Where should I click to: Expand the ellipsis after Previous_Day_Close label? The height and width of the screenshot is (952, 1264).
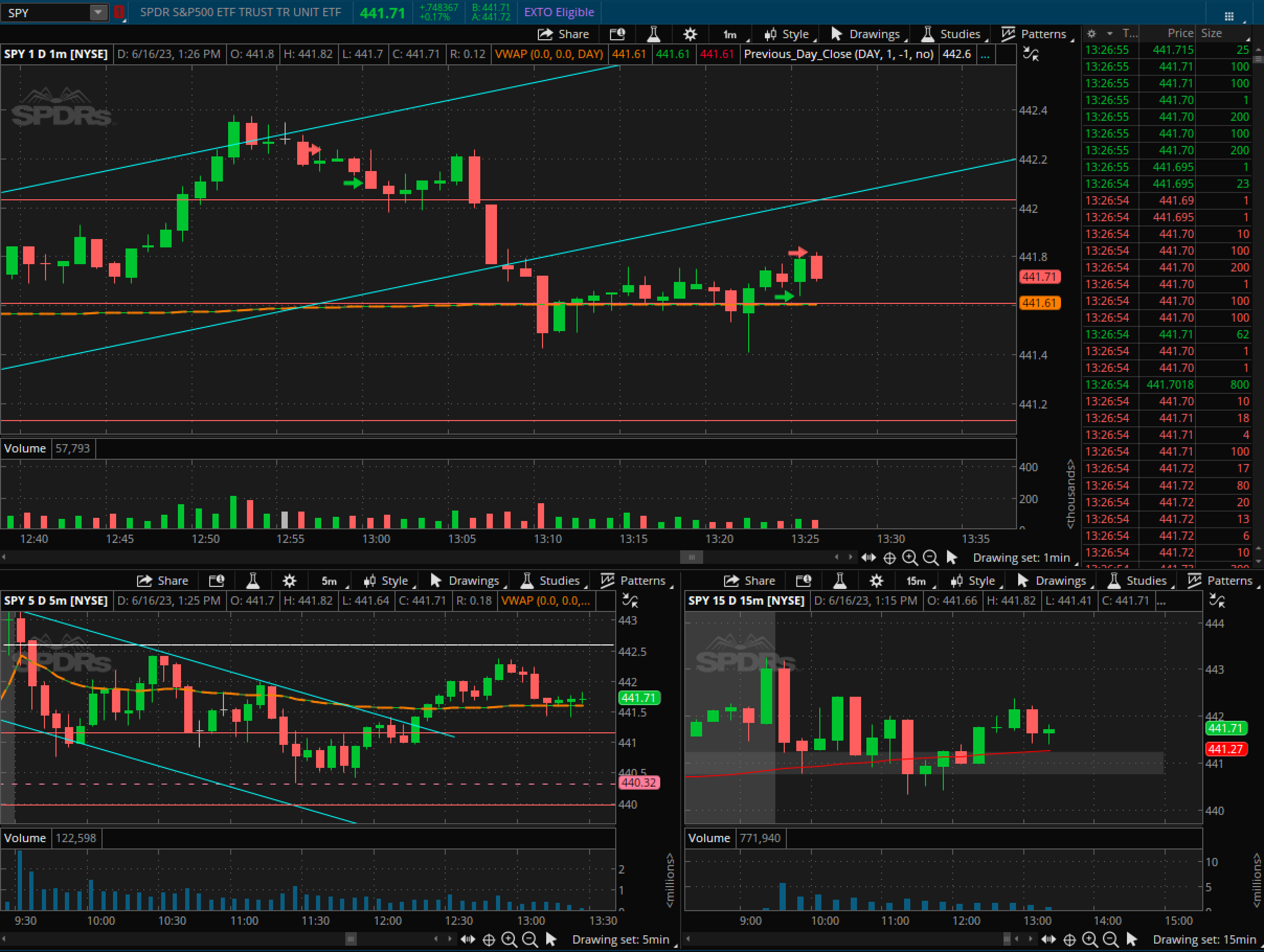point(985,55)
